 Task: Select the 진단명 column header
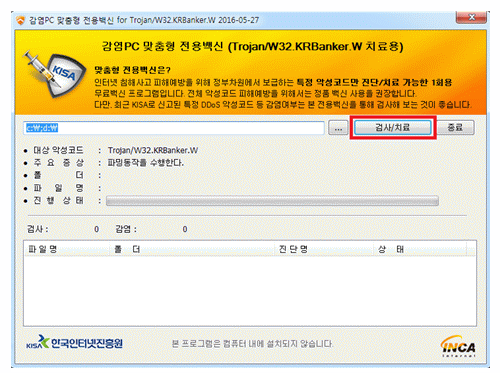324,249
